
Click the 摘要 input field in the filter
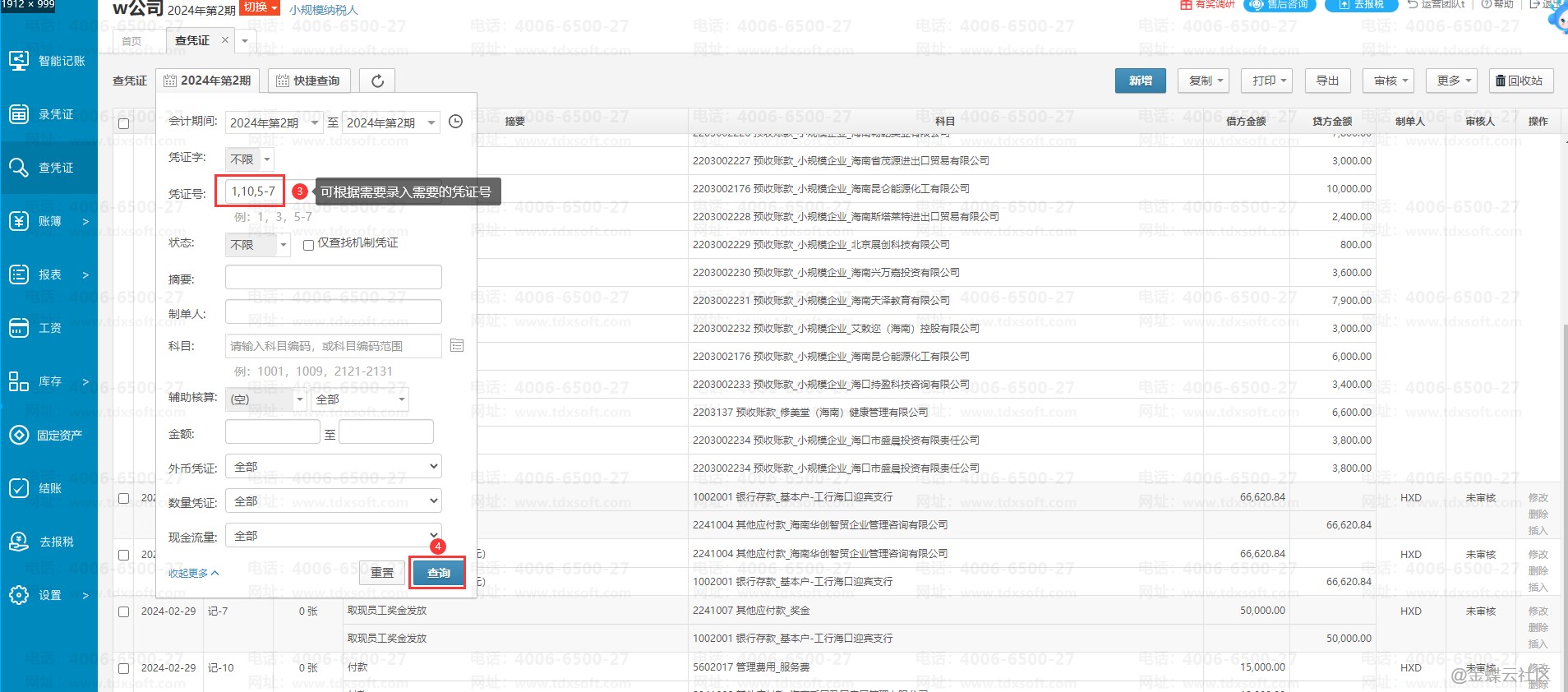pyautogui.click(x=334, y=278)
